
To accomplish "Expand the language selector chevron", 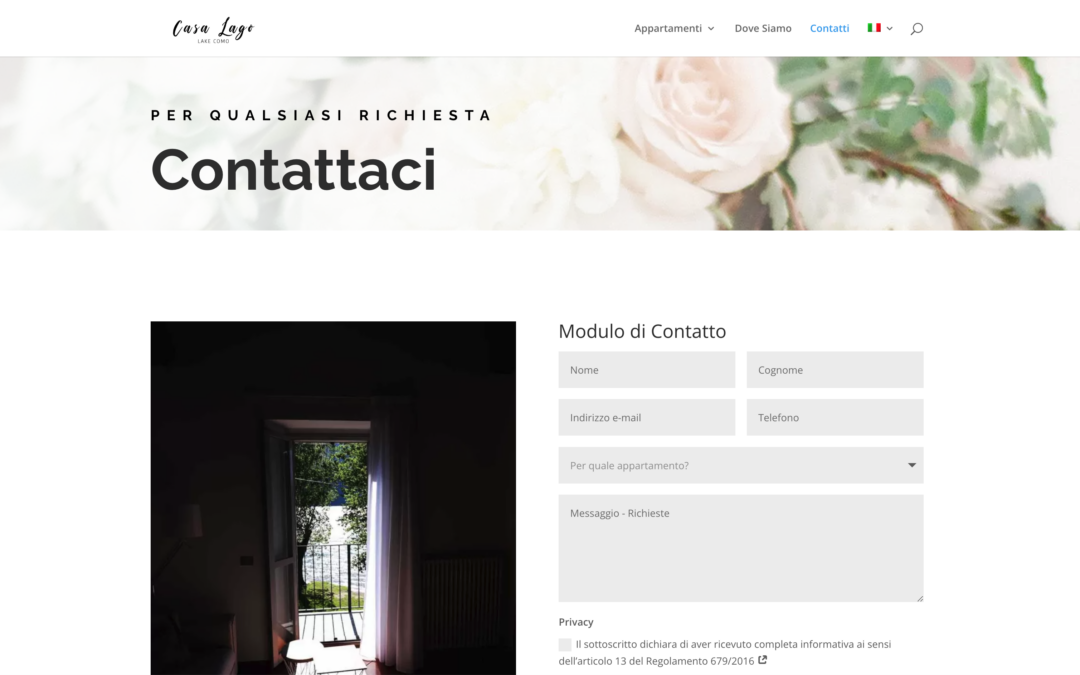I will [x=889, y=28].
